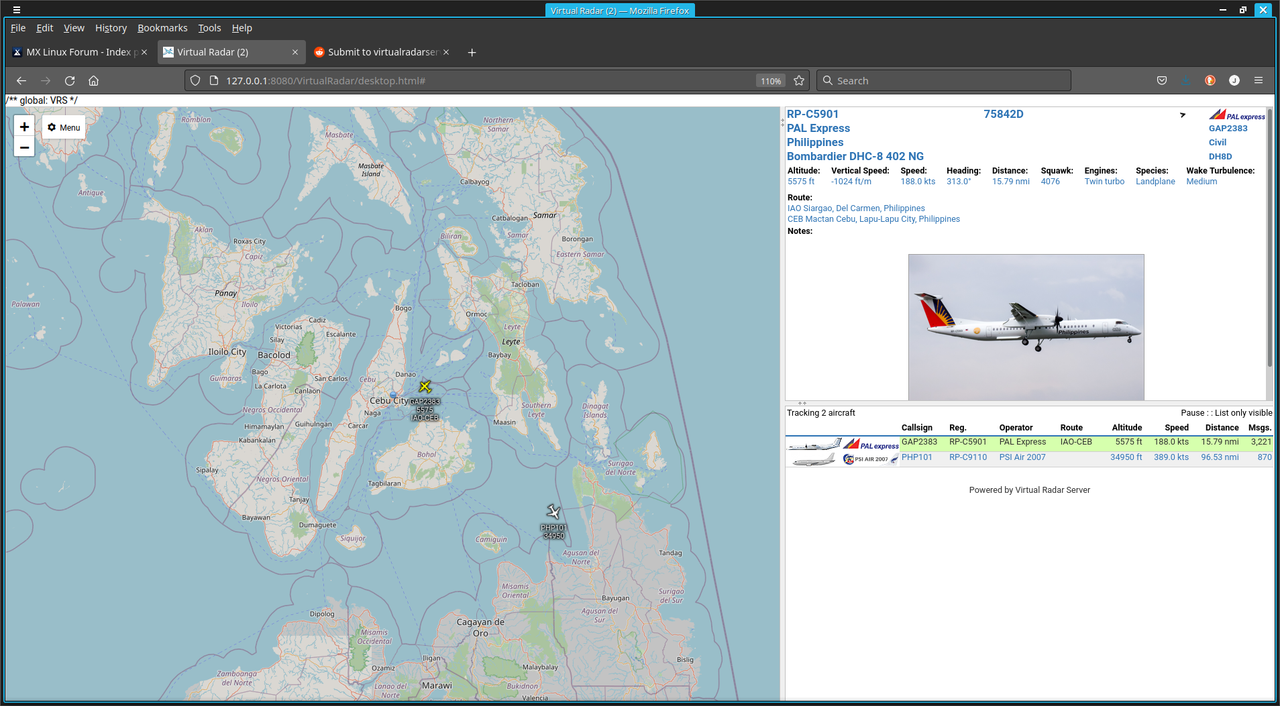Open the View menu
1280x706 pixels.
tap(74, 28)
